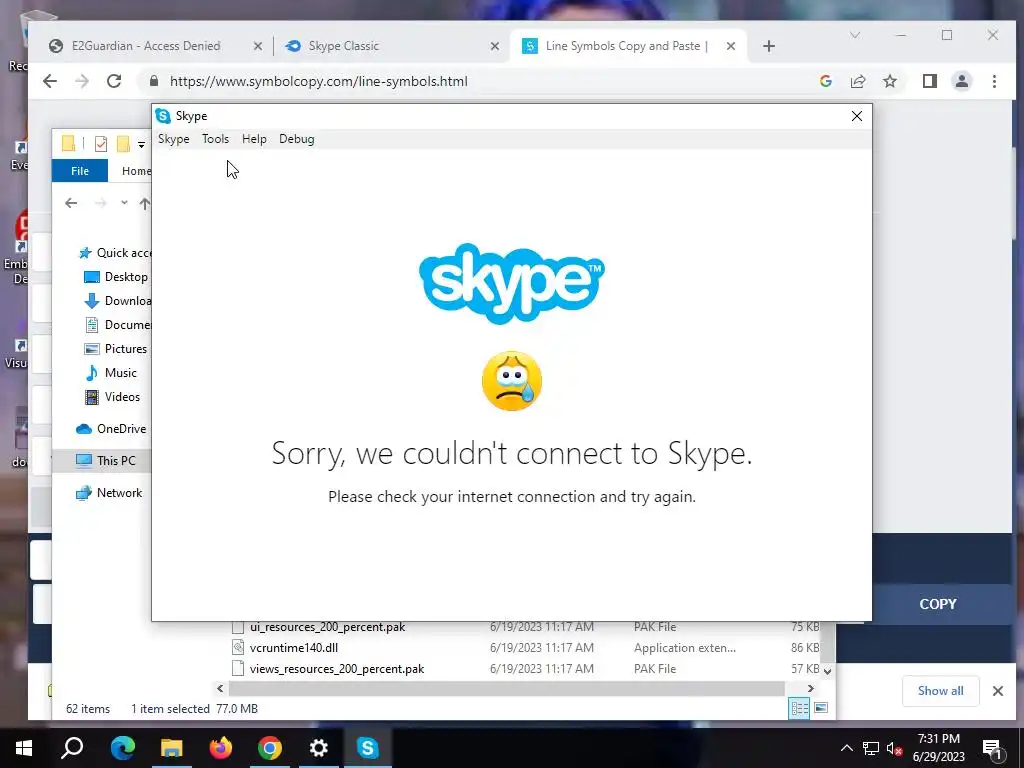
Task: Open the Chrome profile avatar menu
Action: [x=961, y=81]
